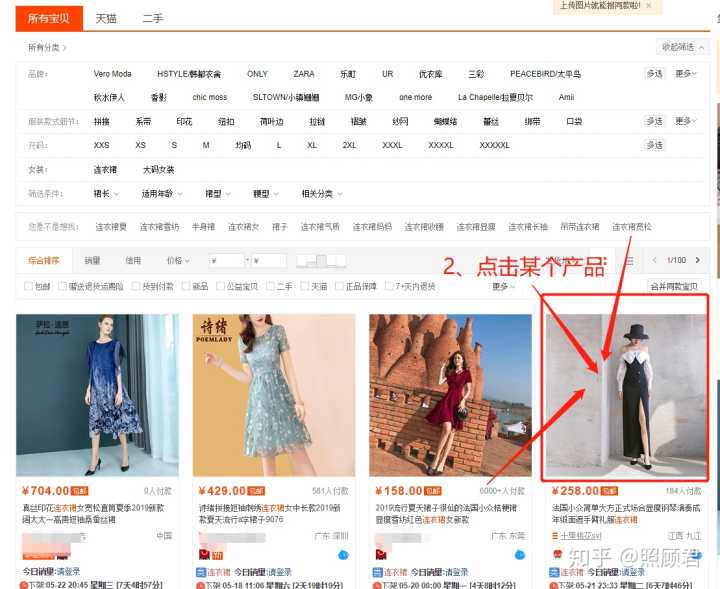Check the 货到付款 option
Viewport: 720px width, 589px height.
tap(136, 286)
